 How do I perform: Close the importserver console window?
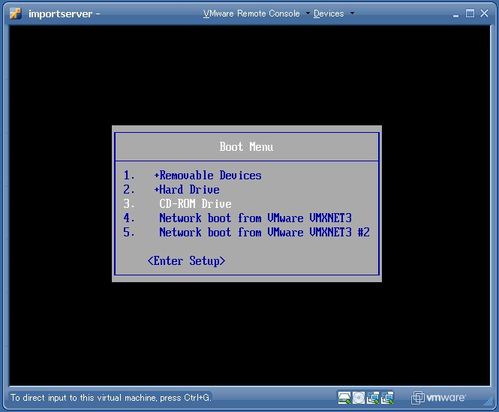click(484, 14)
